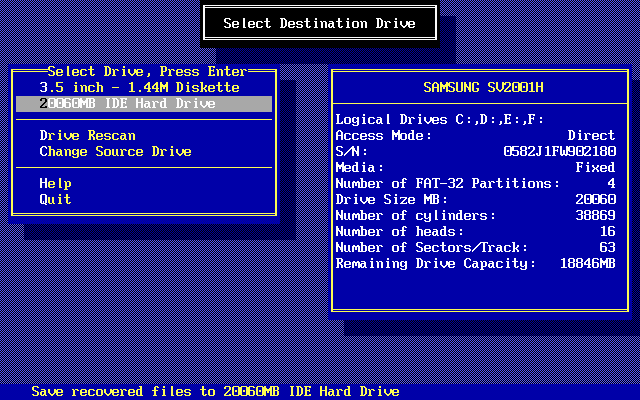
Task: Click Logical Drives C:,D:,E:,F: line
Action: 440,120
